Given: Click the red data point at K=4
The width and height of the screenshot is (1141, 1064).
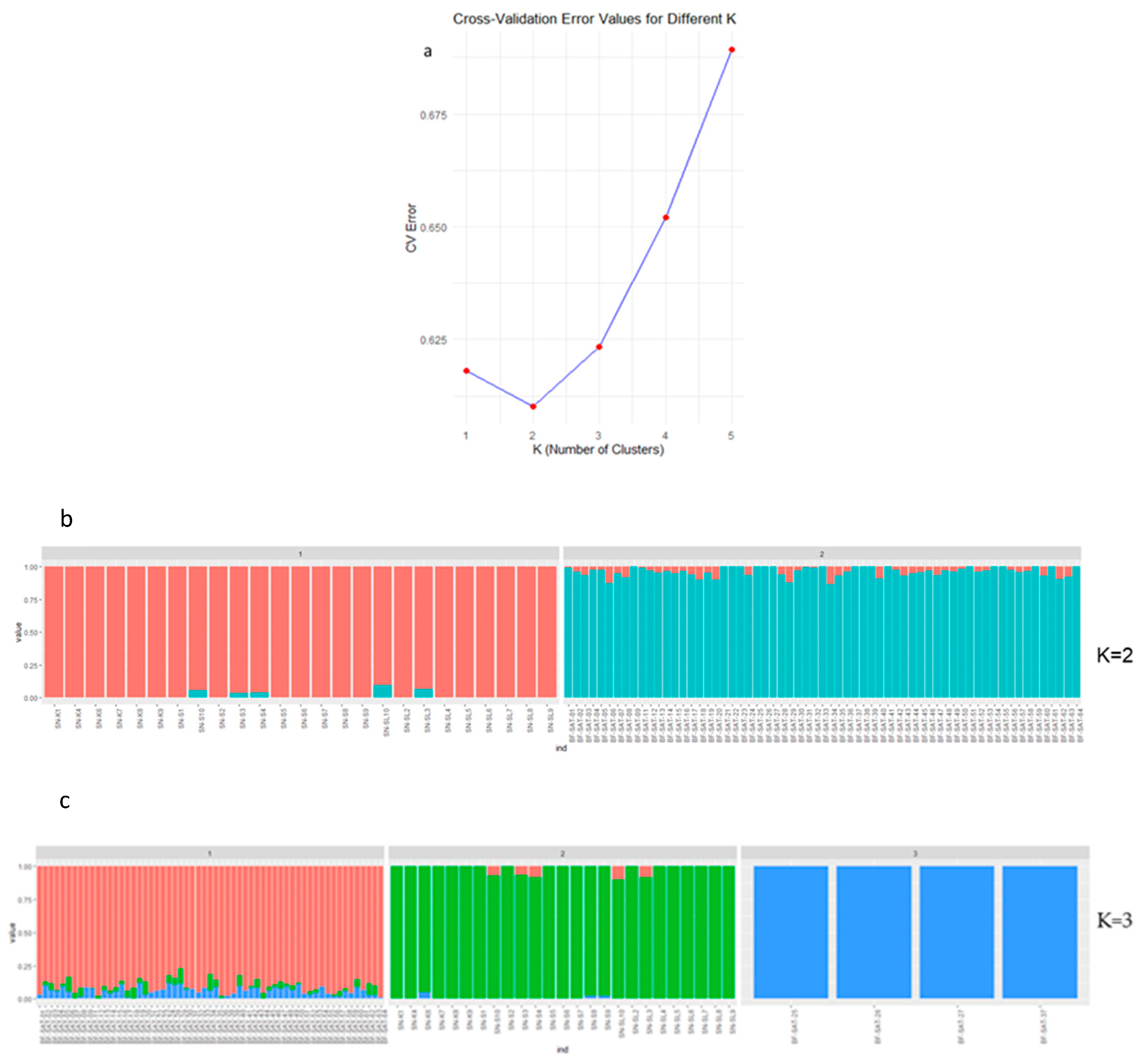Looking at the screenshot, I should [665, 217].
